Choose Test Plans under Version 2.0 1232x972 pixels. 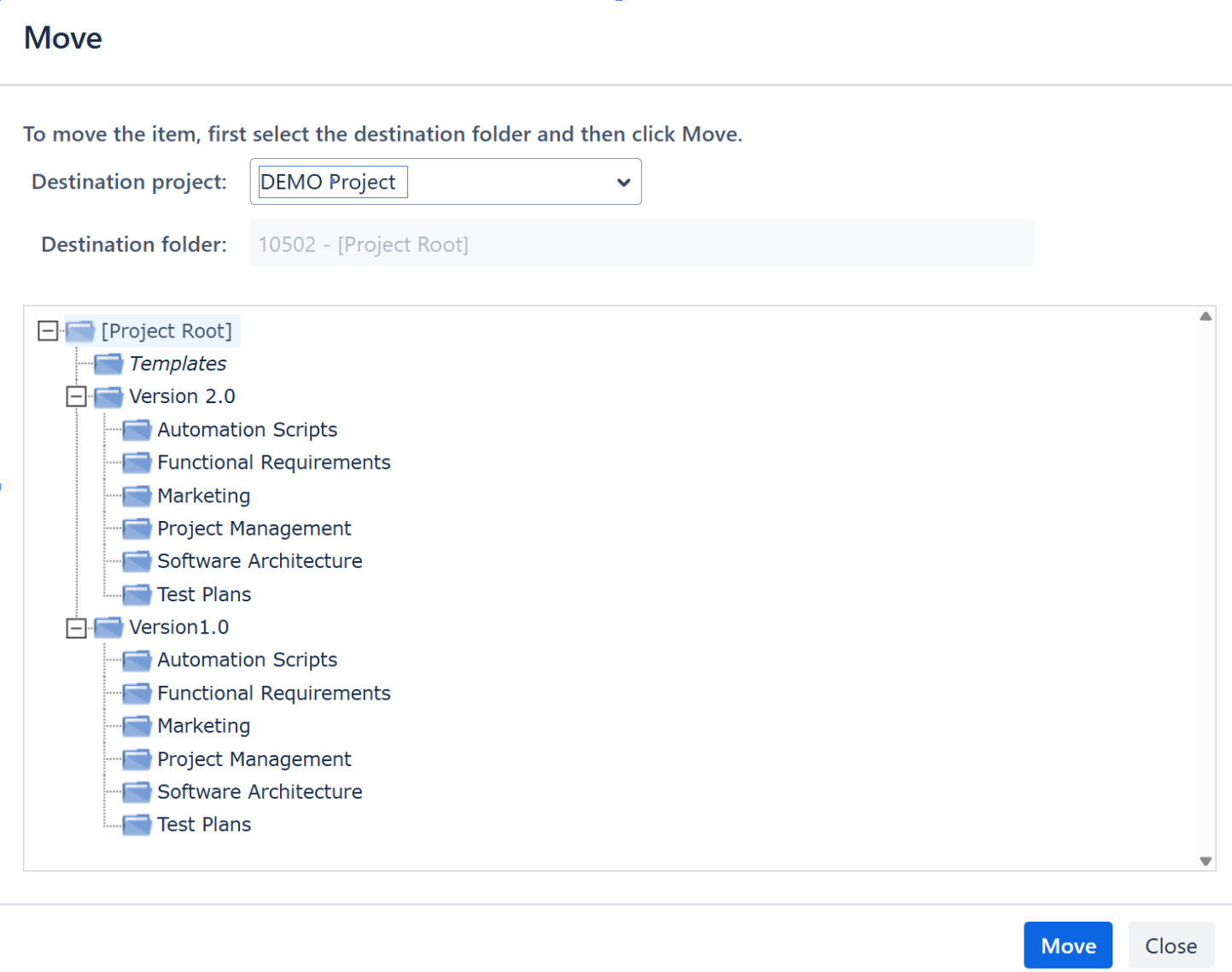[204, 594]
